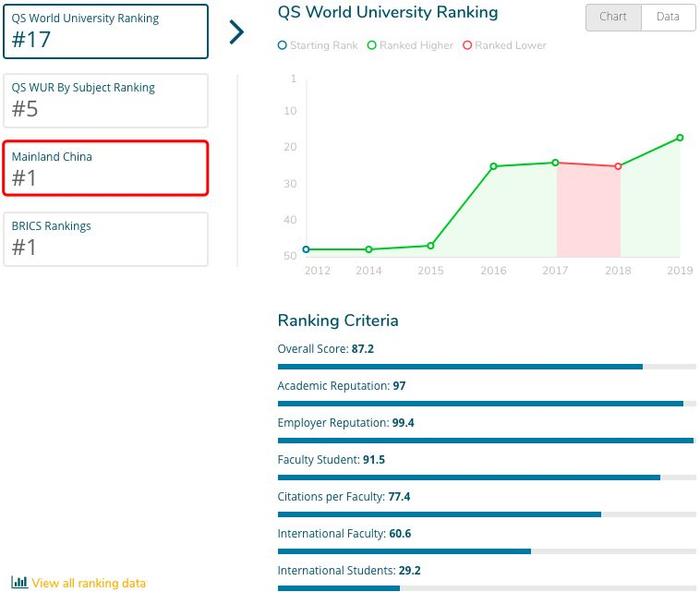Switch to the Data tab
700x593 pixels.
pyautogui.click(x=668, y=17)
